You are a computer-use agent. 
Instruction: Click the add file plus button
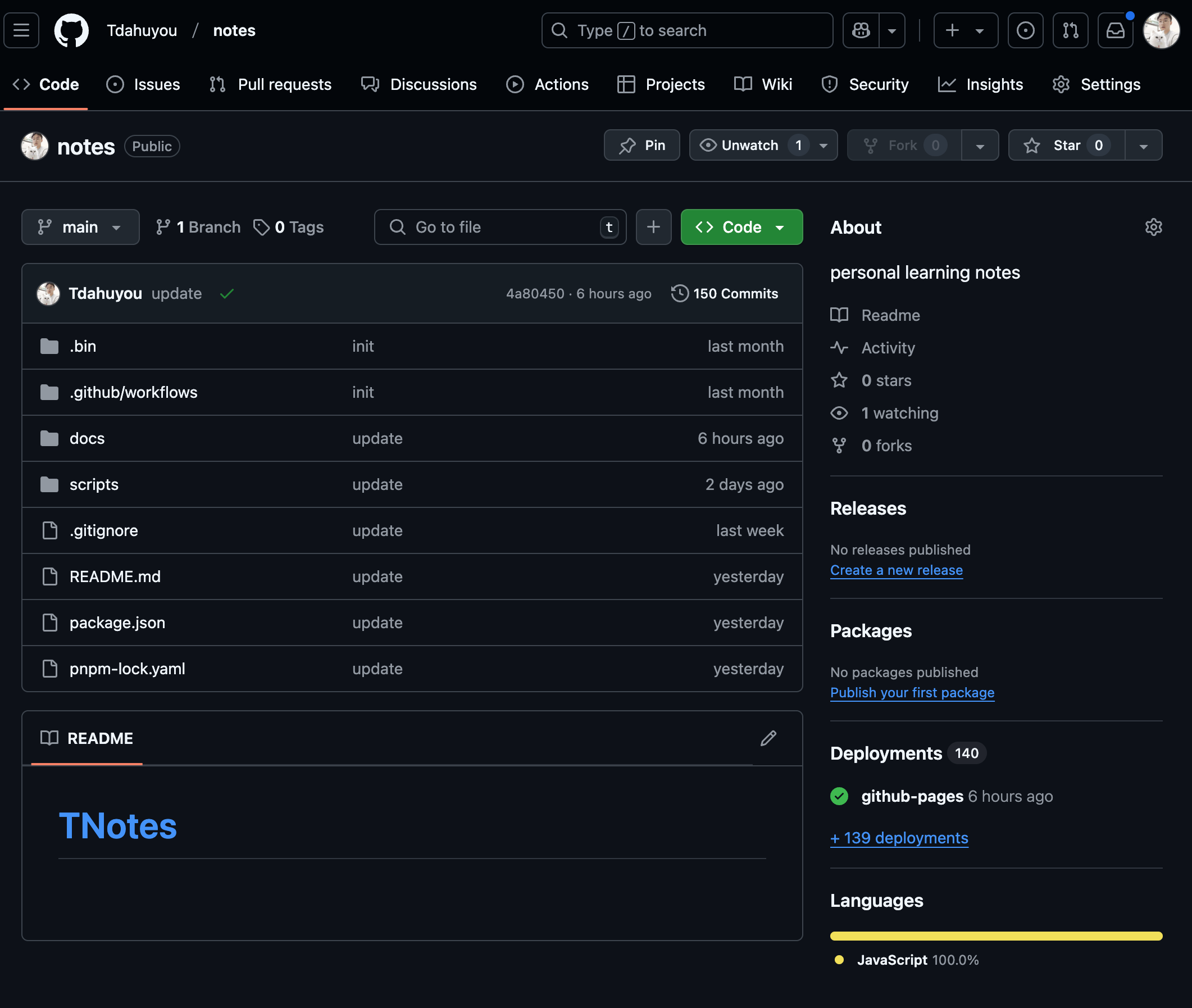(x=653, y=228)
